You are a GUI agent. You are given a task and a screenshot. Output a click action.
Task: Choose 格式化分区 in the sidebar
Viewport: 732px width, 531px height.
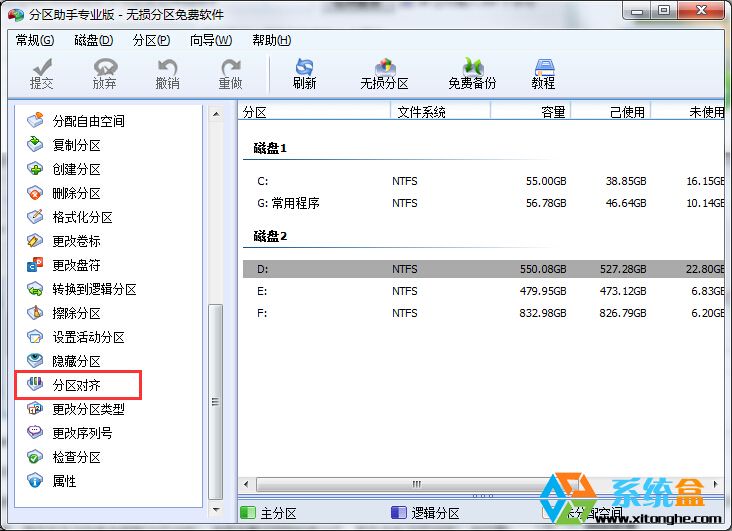81,217
